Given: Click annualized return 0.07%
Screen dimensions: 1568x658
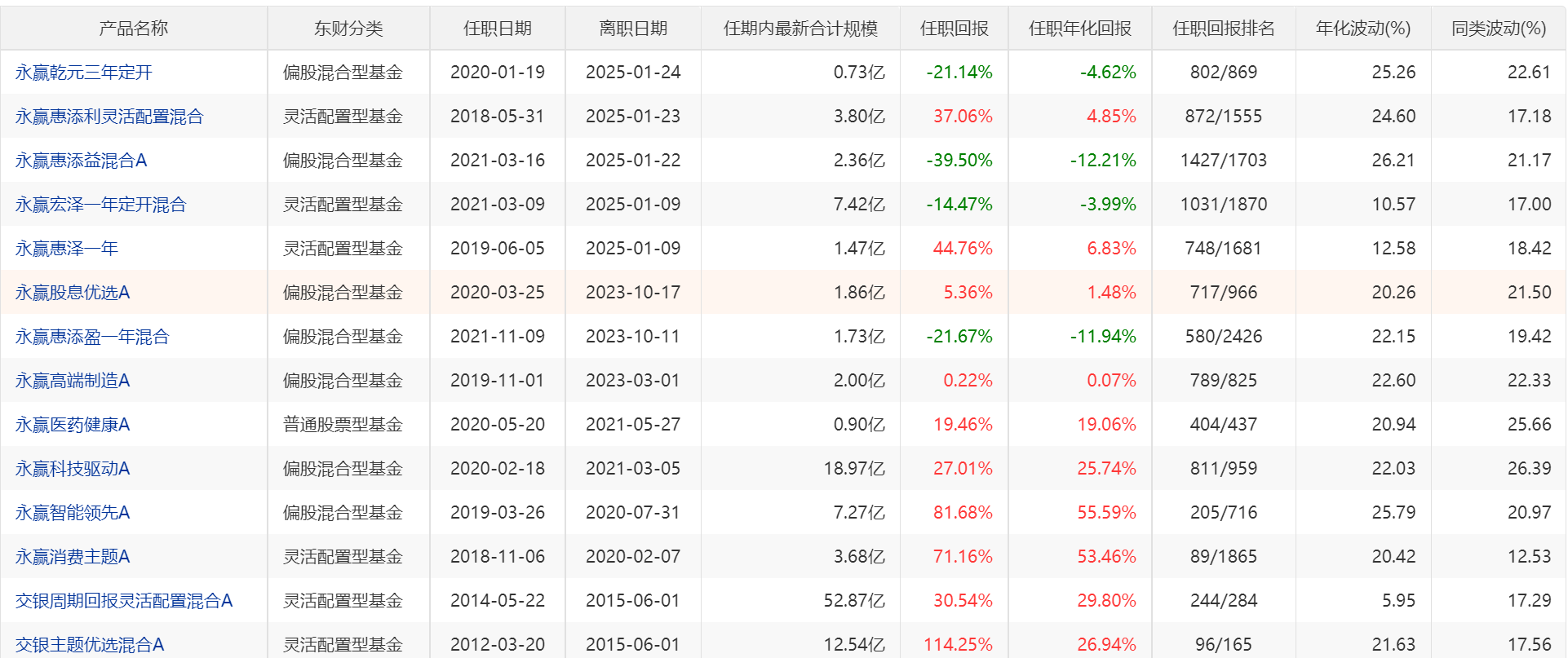Looking at the screenshot, I should pos(1111,381).
